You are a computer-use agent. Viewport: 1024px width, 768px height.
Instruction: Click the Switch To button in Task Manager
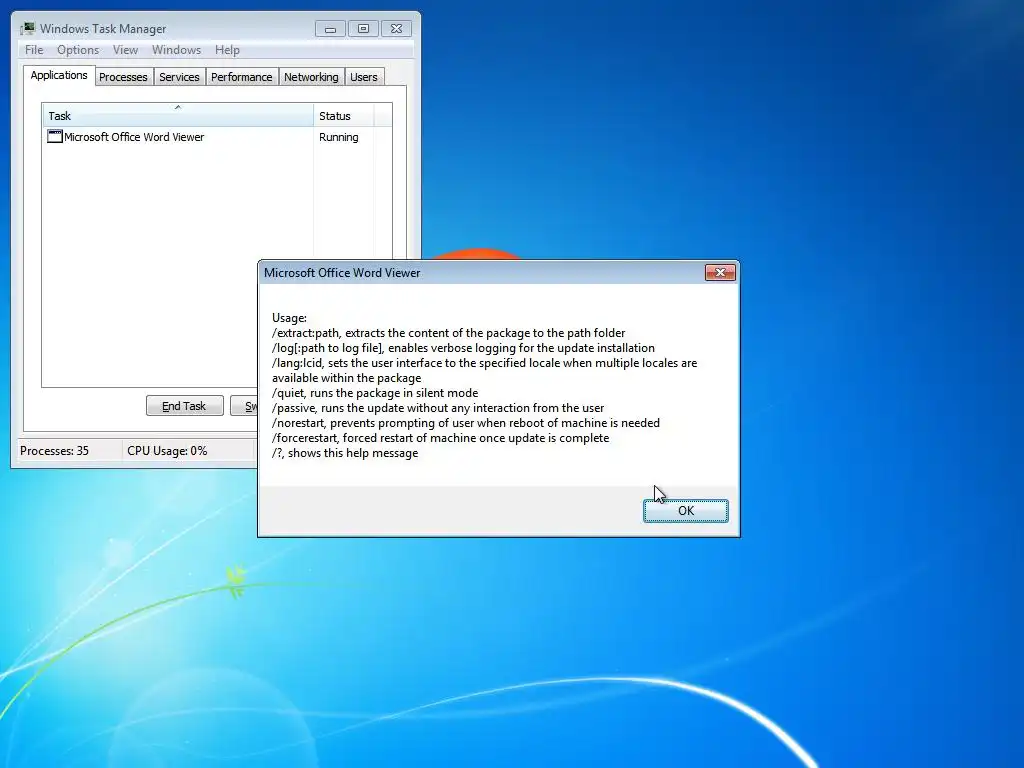[x=244, y=406]
